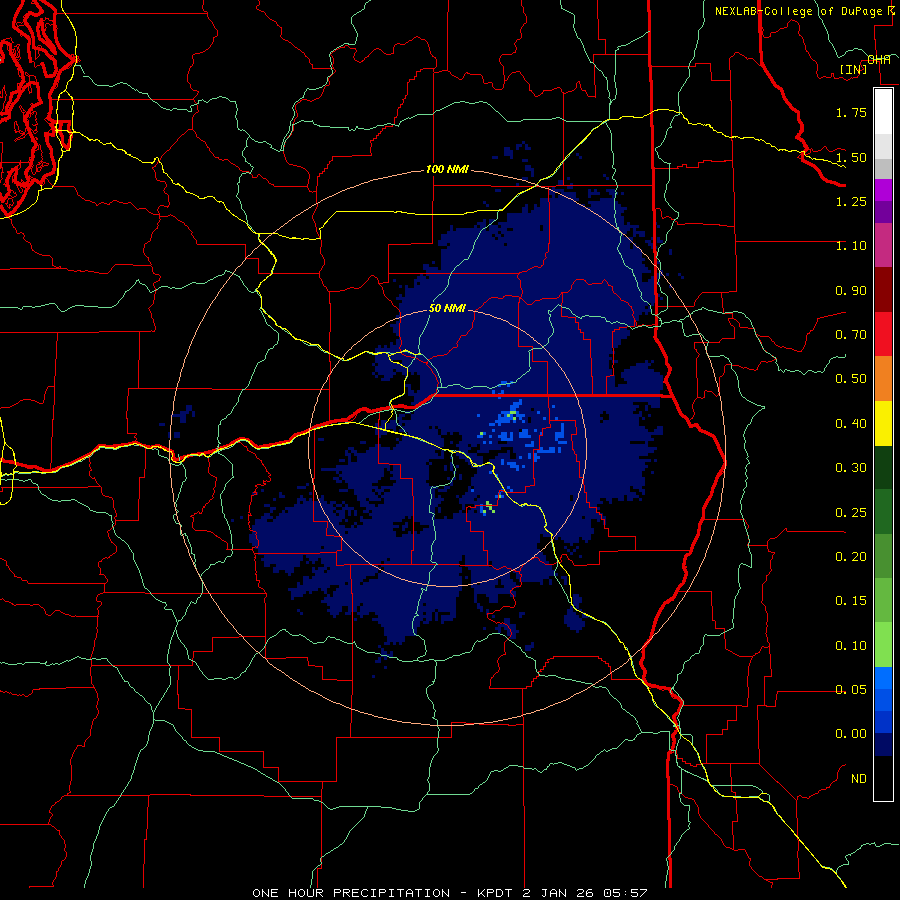
Task: Click the OHA product code label
Action: pyautogui.click(x=879, y=60)
